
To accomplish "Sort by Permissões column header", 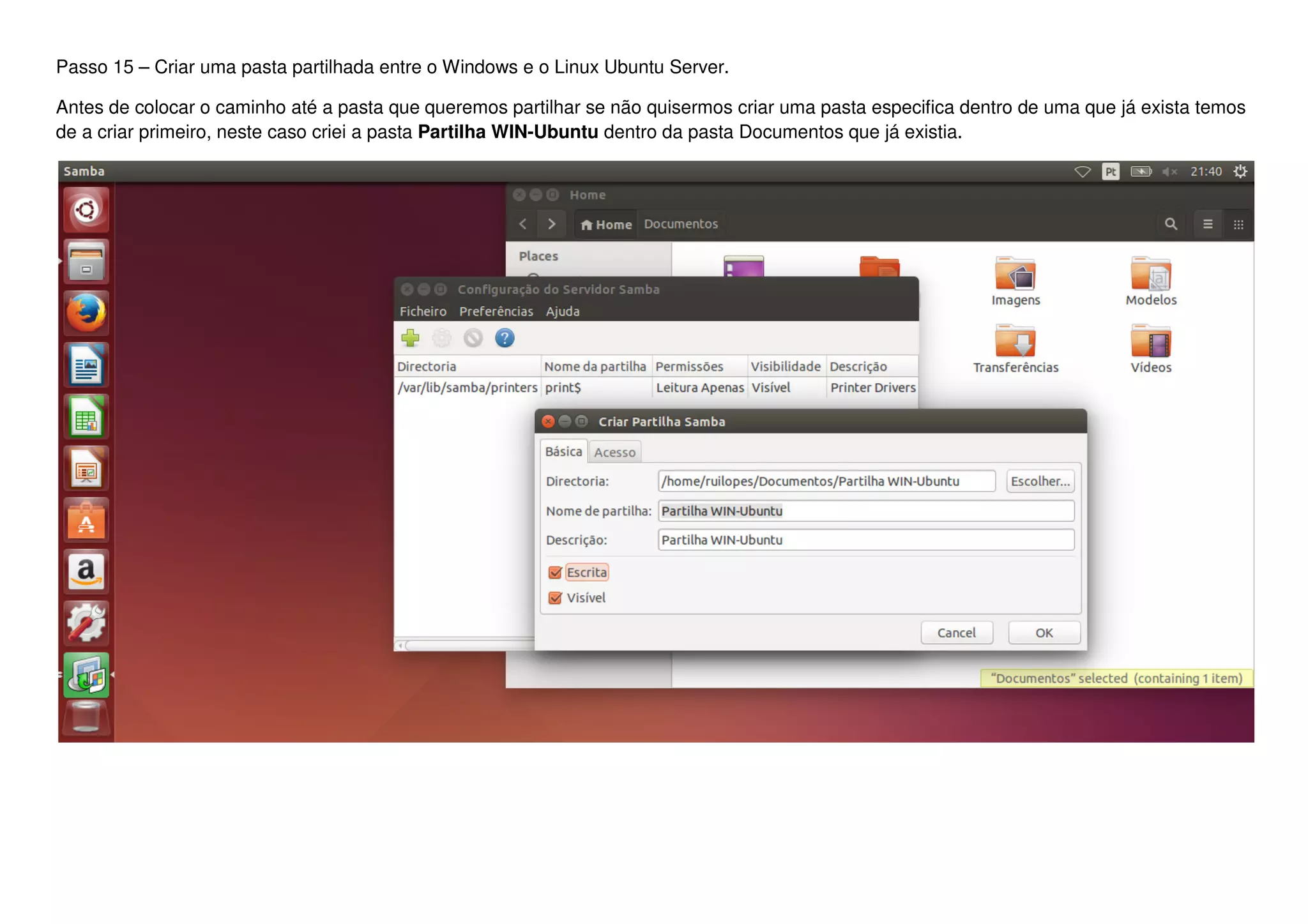I will 700,367.
